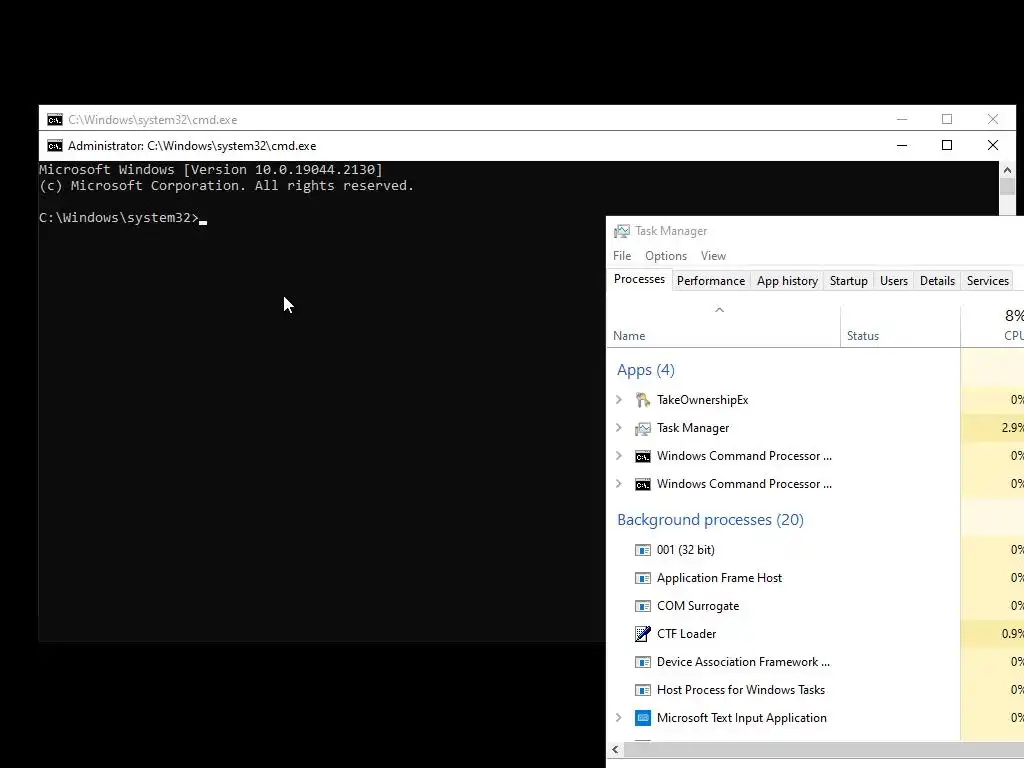Click the 2.9% CPU value for Task Manager
Image resolution: width=1024 pixels, height=768 pixels.
1012,428
